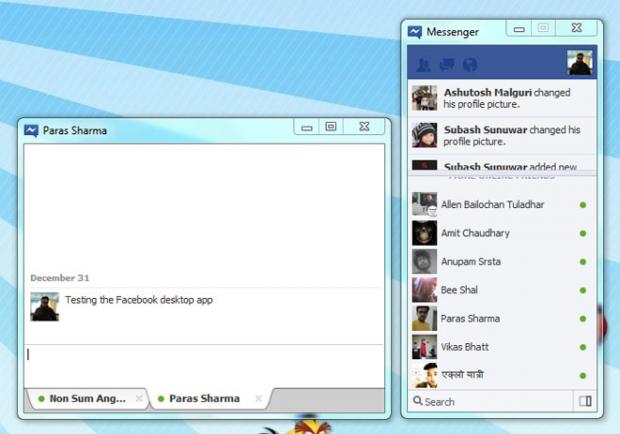Select Anupam Srsta from online friends
This screenshot has height=434, width=620.
tap(470, 262)
